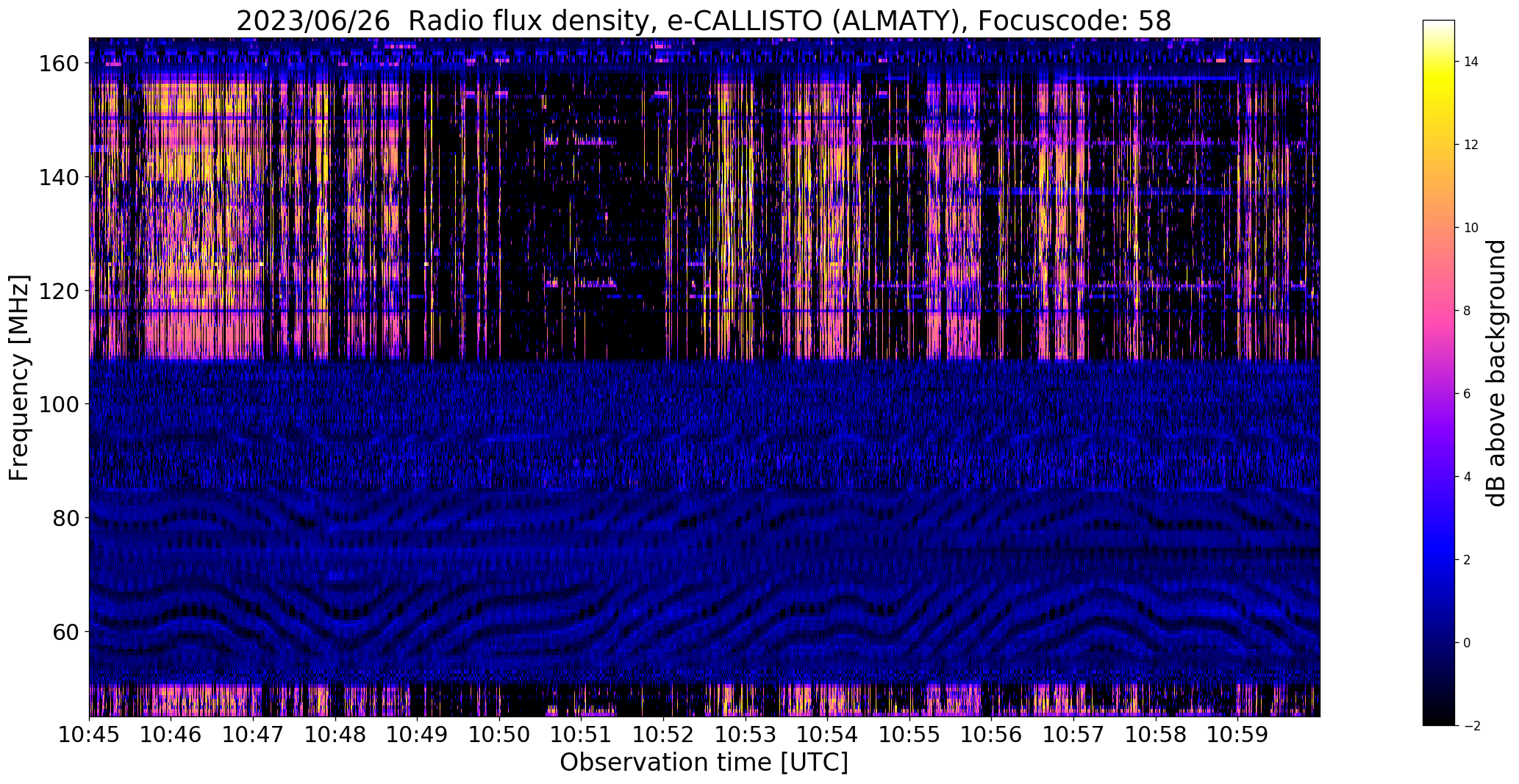
Task: Click the 140 frequency tick label
Action: (x=58, y=177)
